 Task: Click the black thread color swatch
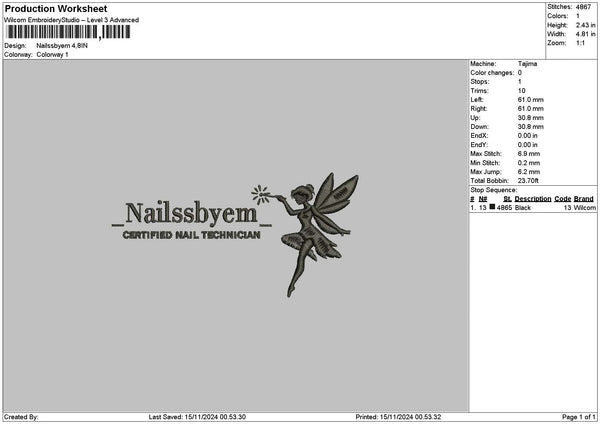click(492, 207)
